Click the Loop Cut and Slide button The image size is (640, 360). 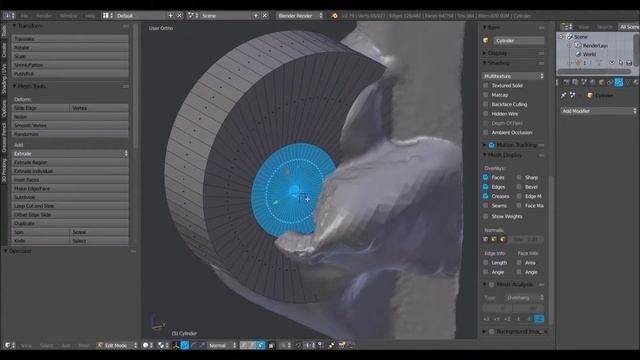pyautogui.click(x=70, y=206)
